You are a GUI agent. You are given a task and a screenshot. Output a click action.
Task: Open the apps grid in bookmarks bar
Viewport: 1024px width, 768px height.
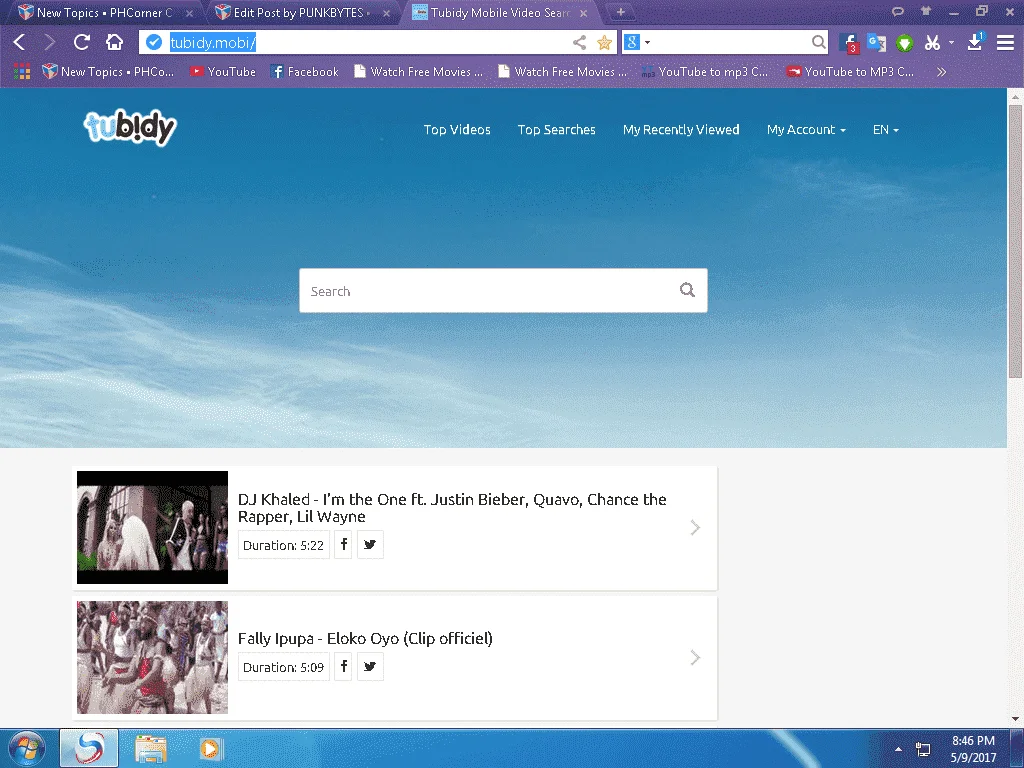[x=22, y=72]
